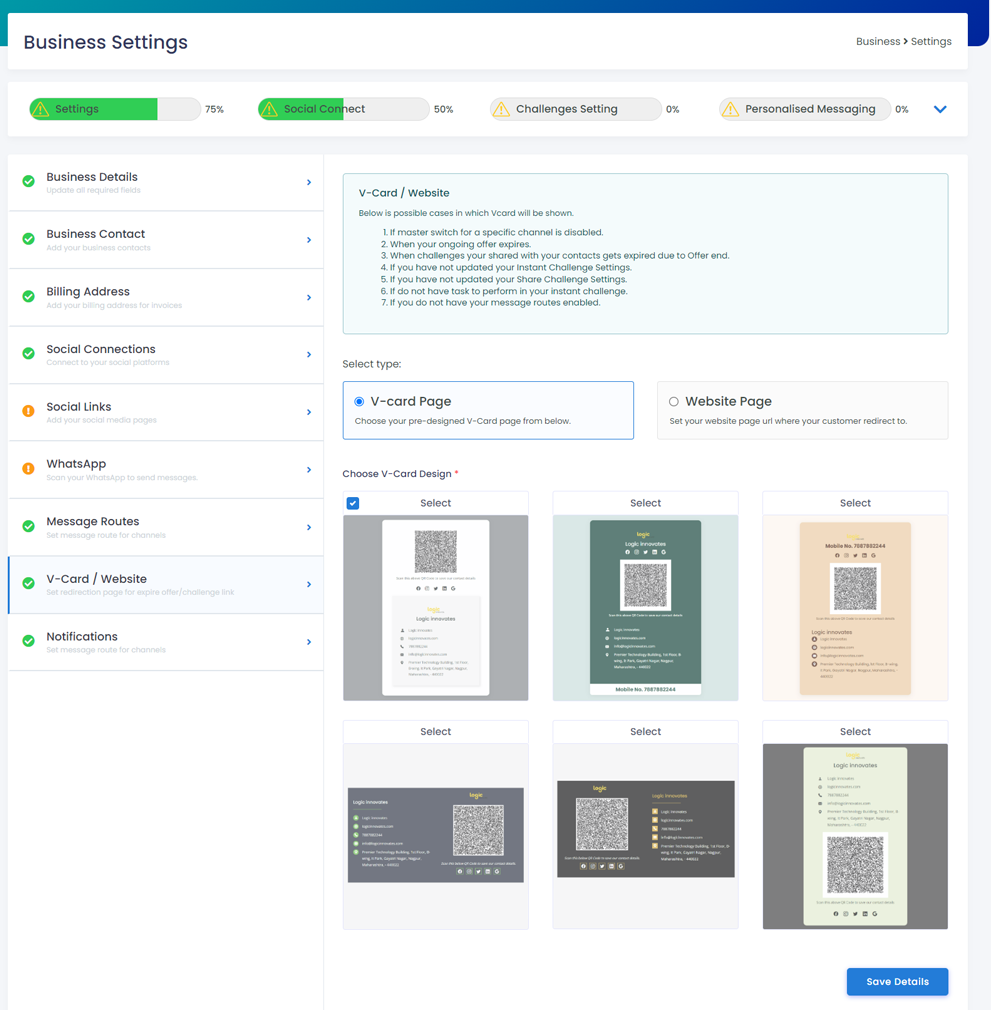Image resolution: width=991 pixels, height=1010 pixels.
Task: Open Business Details using its arrow
Action: [x=309, y=182]
